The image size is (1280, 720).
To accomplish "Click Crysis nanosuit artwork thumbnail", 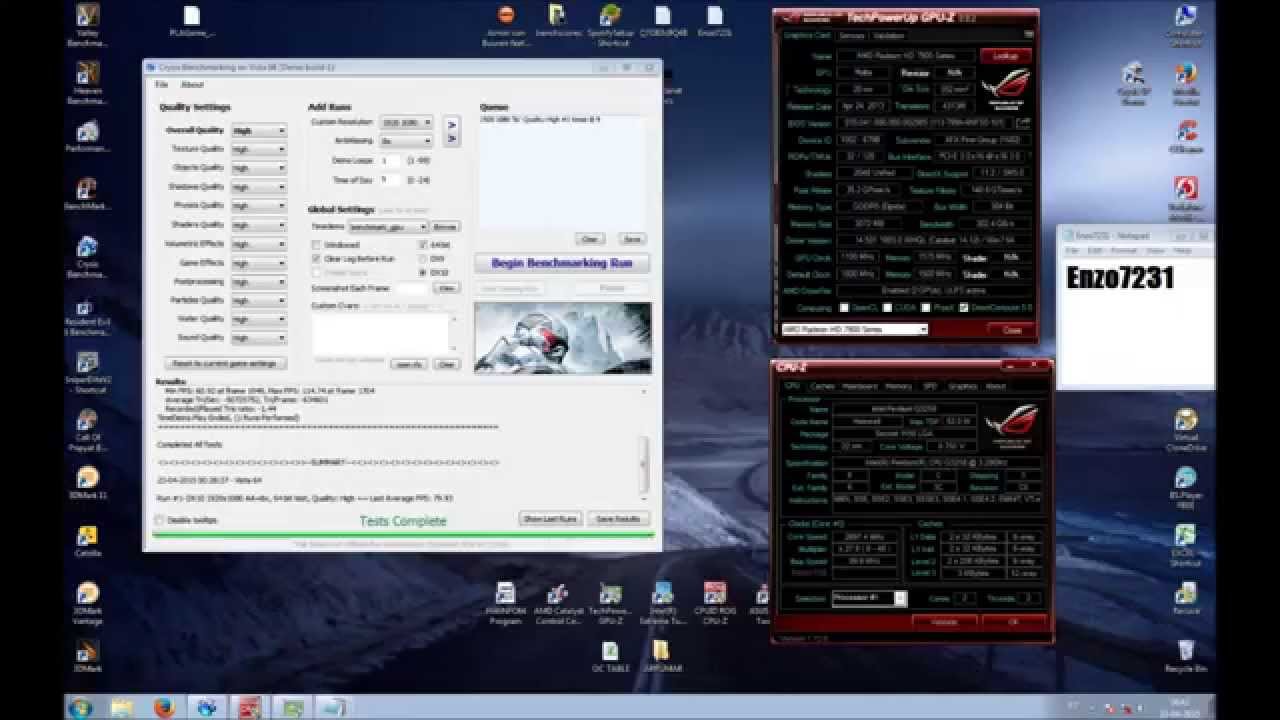I will (562, 338).
